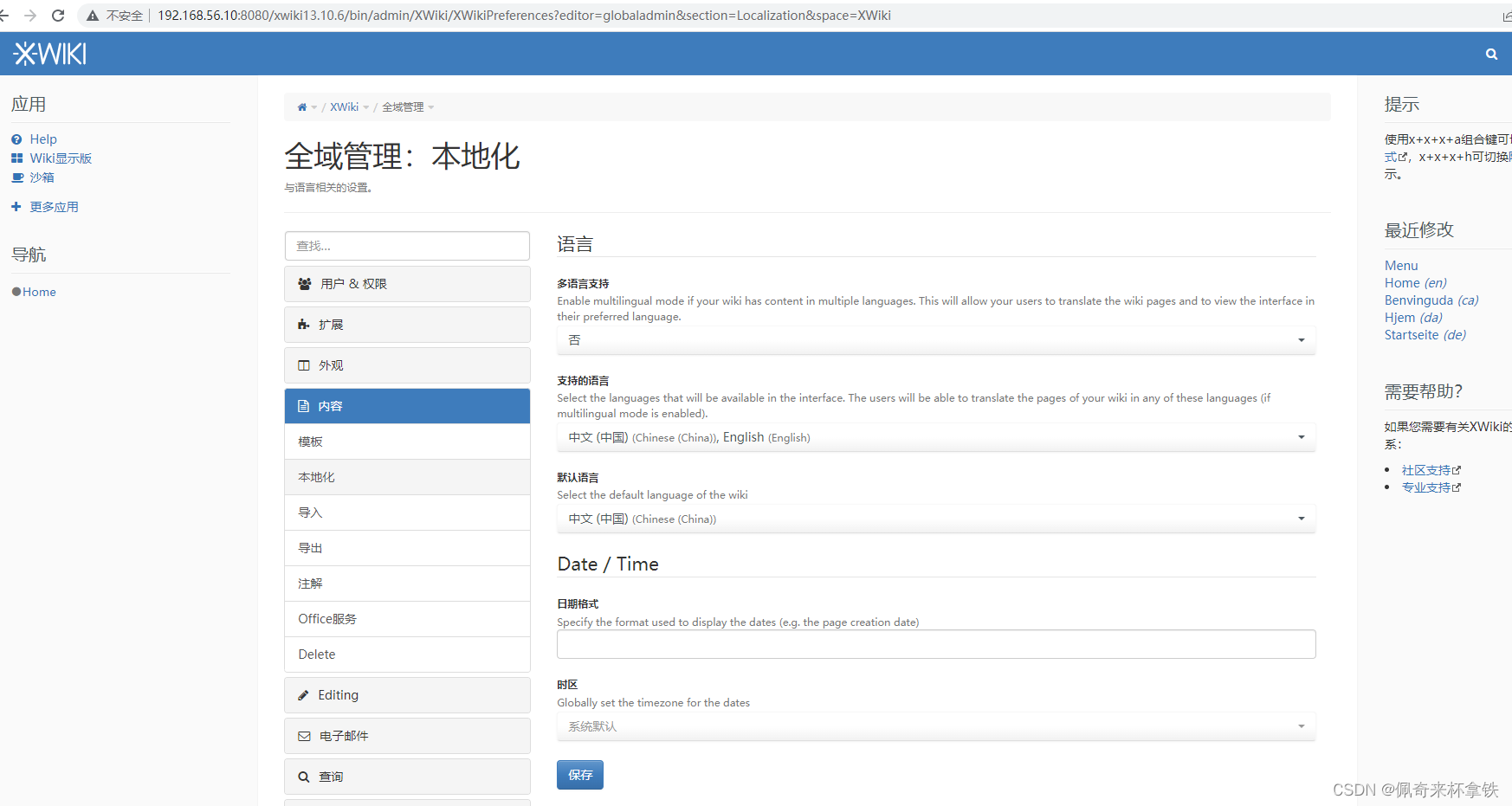Select 注解 under 内容

(x=407, y=584)
